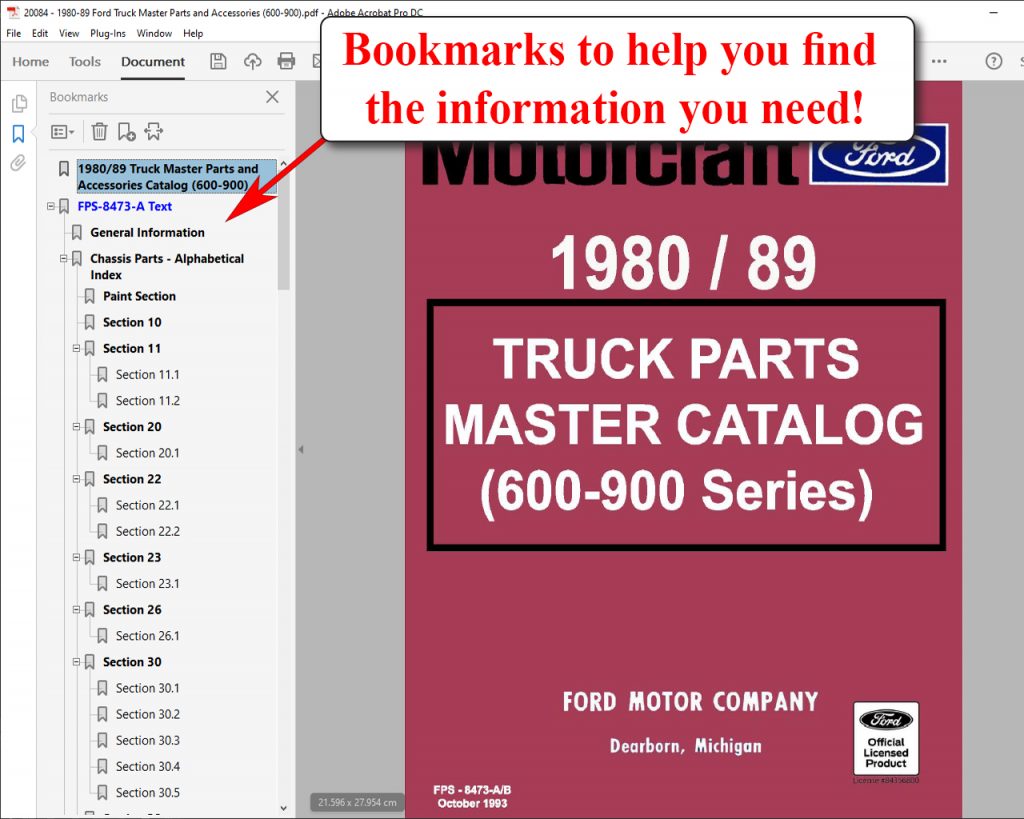Open the bookmark options dropdown menu
1024x819 pixels.
[62, 131]
